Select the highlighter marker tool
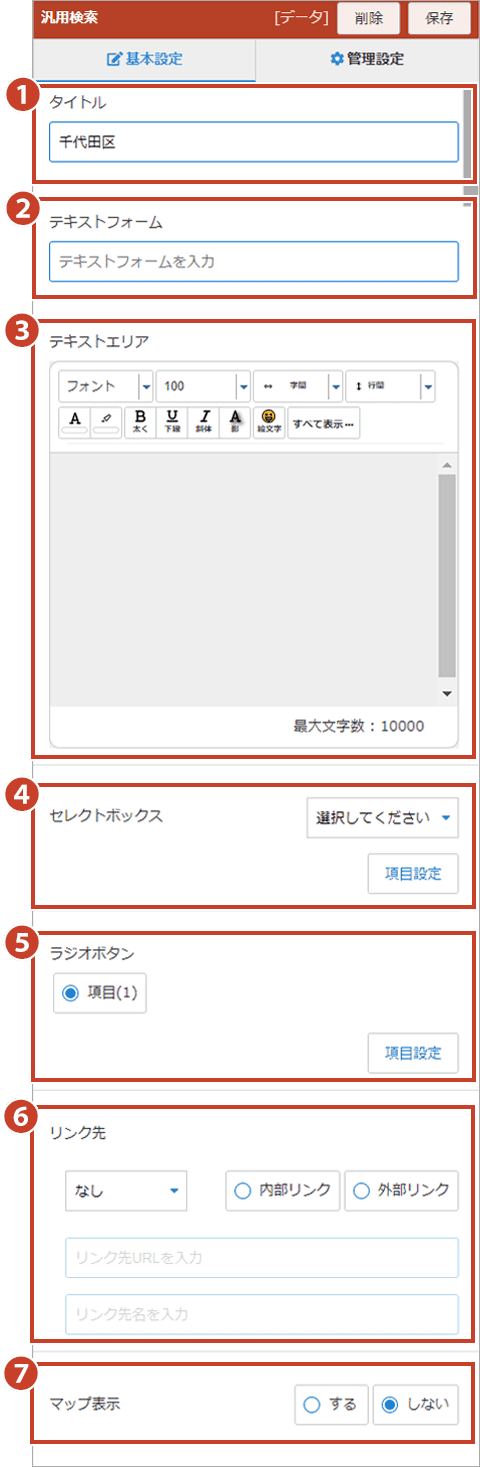 click(106, 422)
